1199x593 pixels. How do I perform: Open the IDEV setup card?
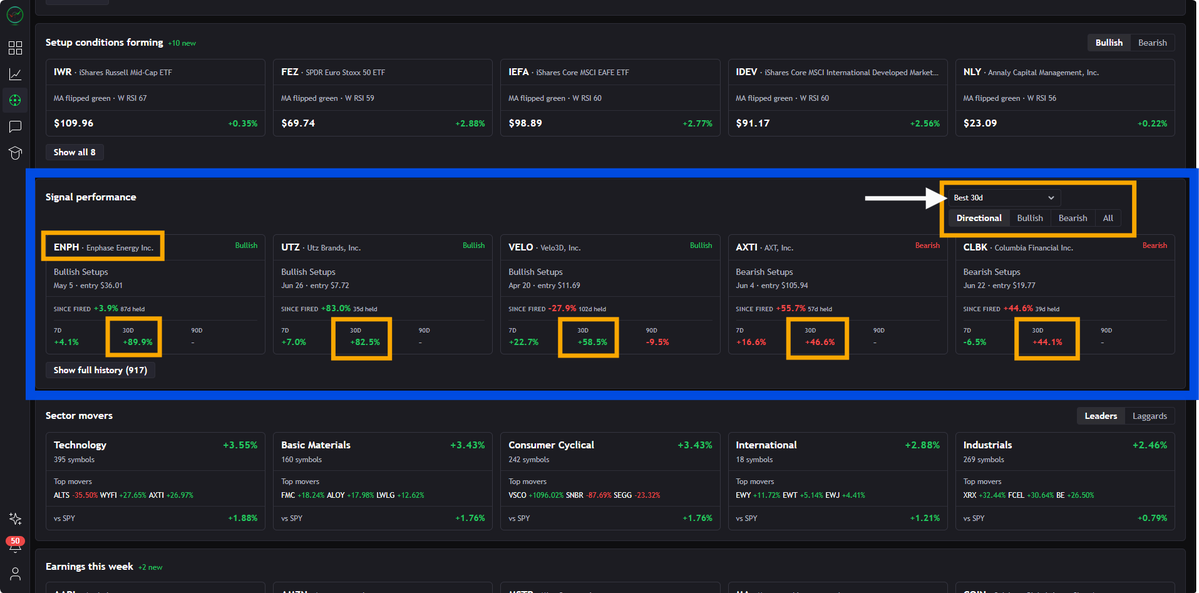tap(837, 98)
